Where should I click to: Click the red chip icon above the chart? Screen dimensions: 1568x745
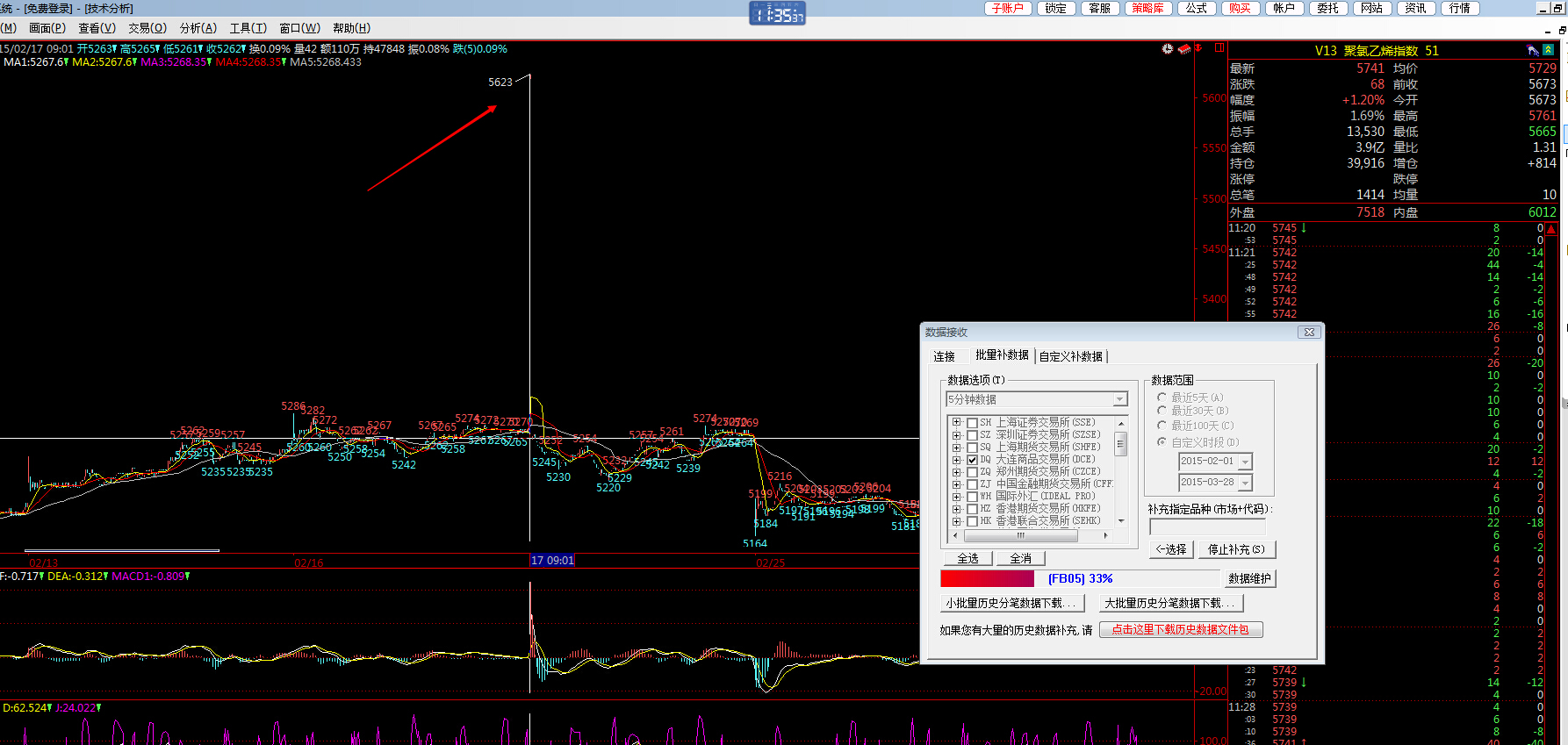click(x=1184, y=49)
